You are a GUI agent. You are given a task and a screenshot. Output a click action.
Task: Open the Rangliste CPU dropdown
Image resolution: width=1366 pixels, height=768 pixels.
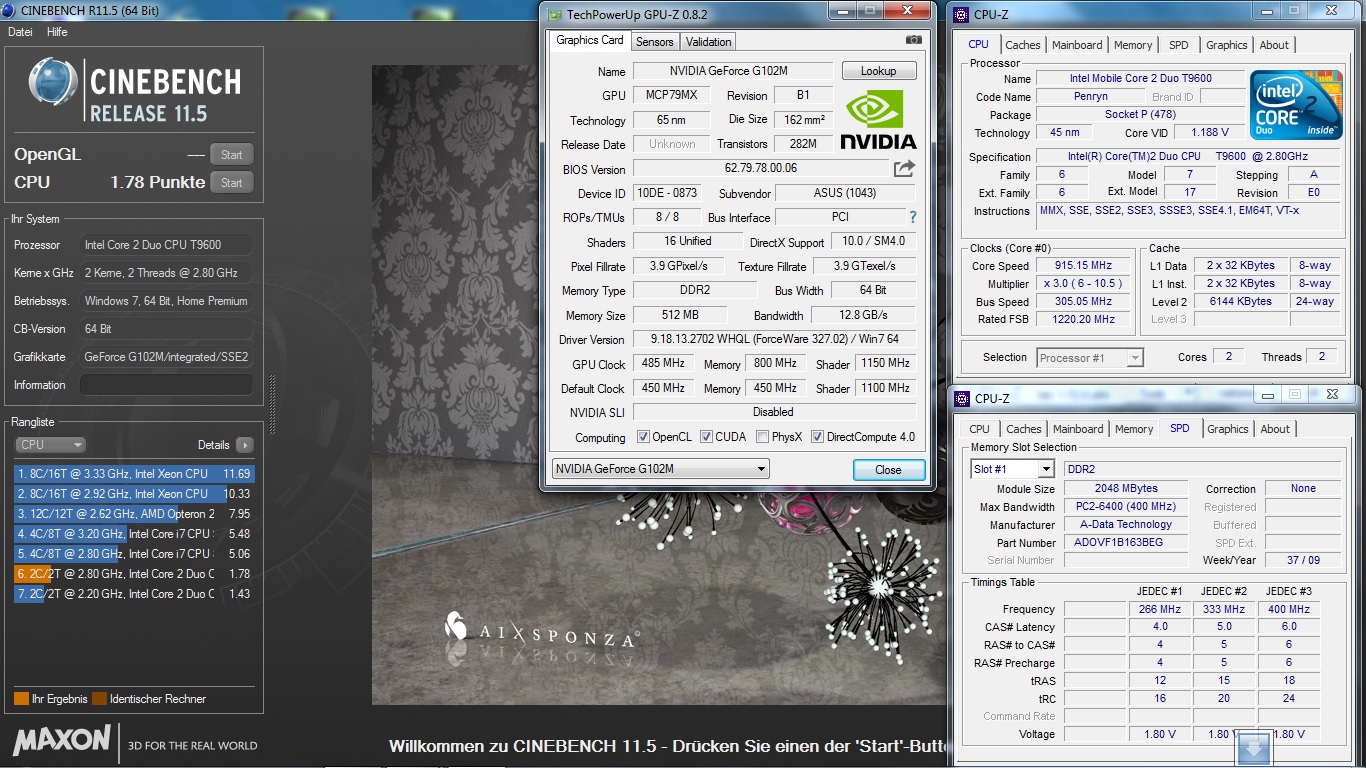coord(50,445)
